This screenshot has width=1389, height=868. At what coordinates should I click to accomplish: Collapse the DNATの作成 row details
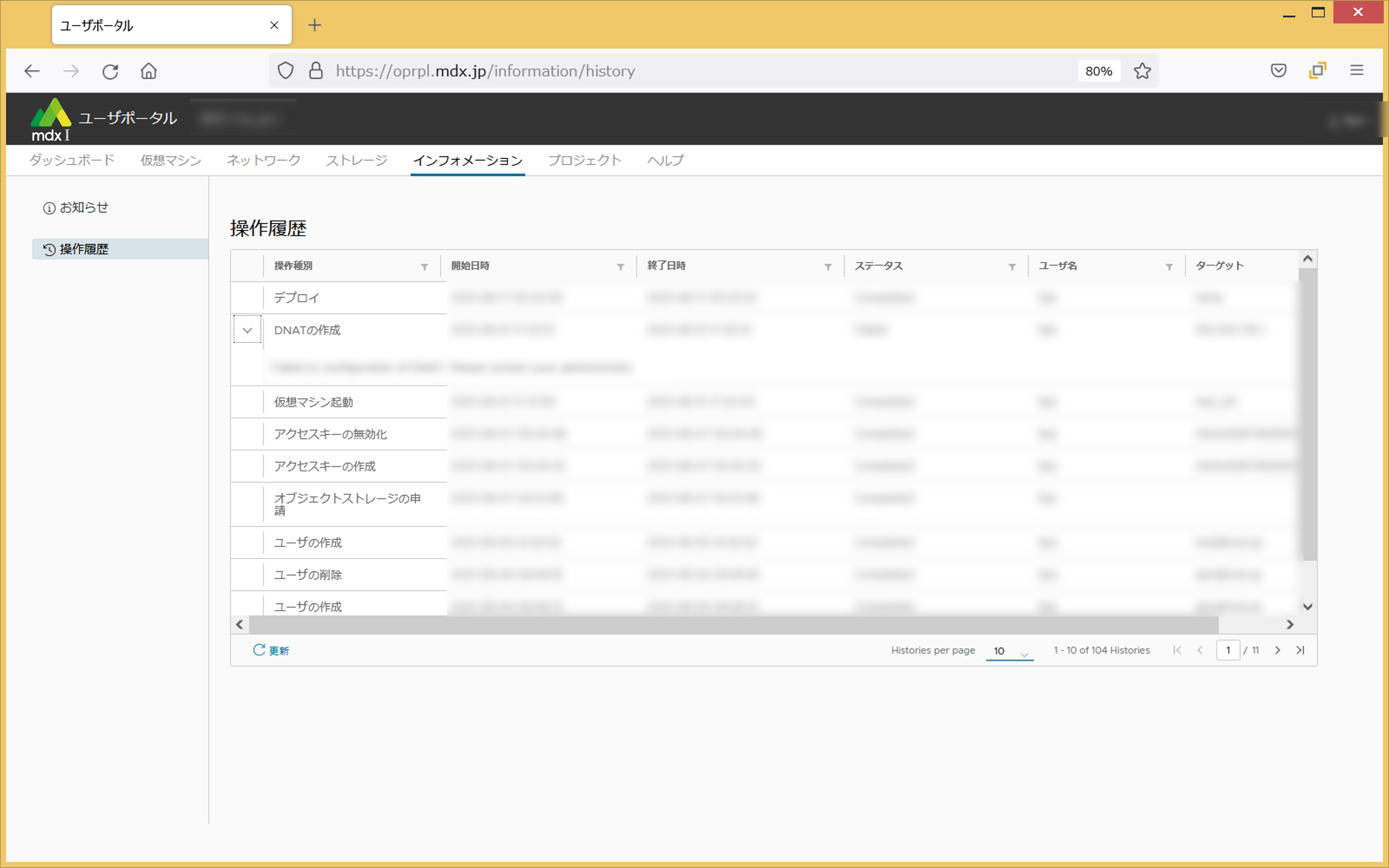tap(247, 330)
